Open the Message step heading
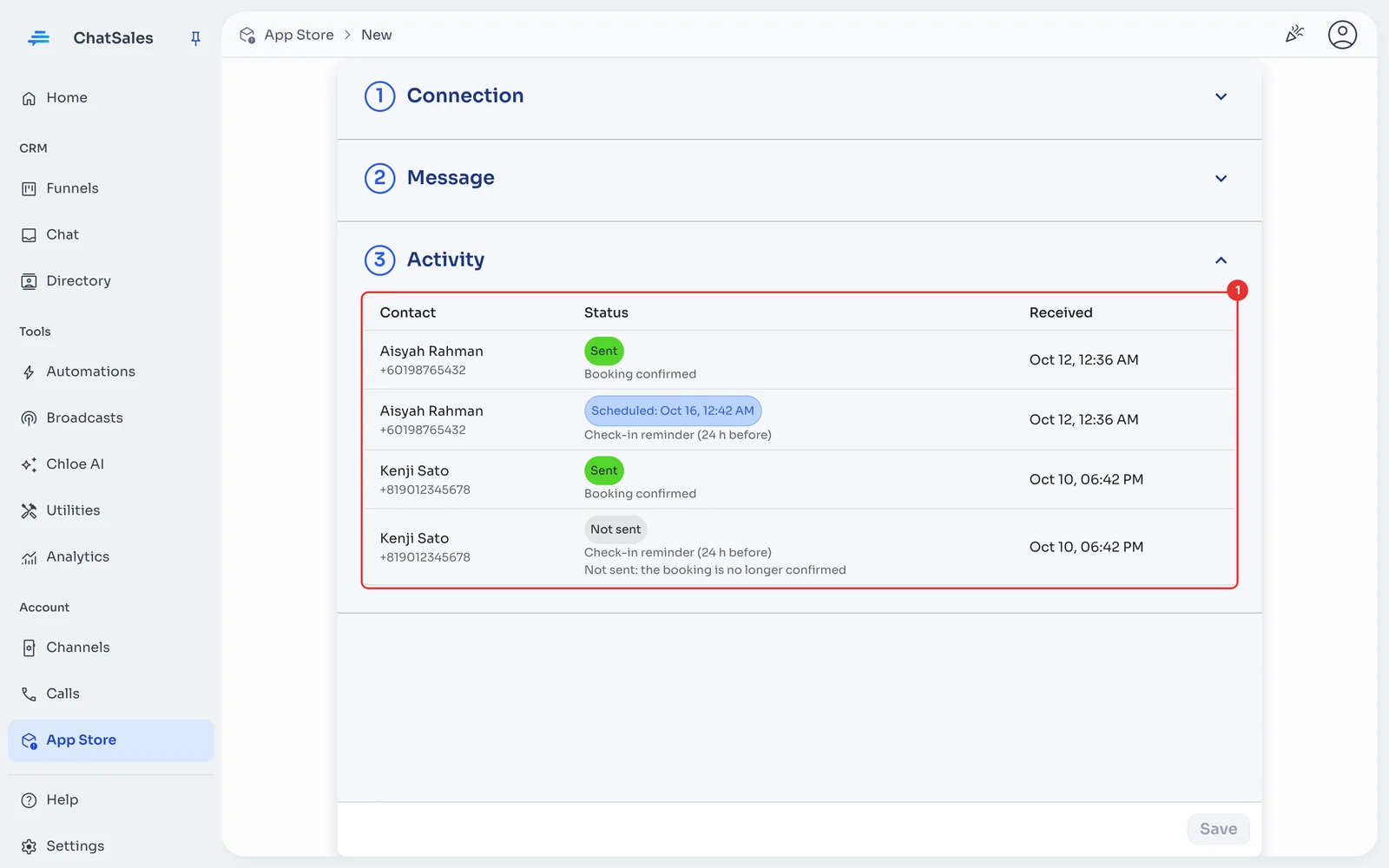This screenshot has width=1389, height=868. pos(451,177)
